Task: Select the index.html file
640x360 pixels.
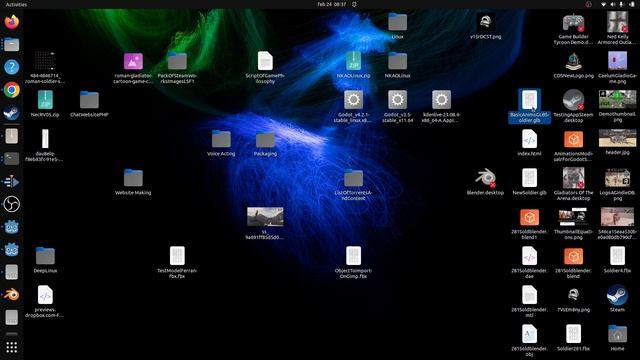Action: (x=529, y=143)
